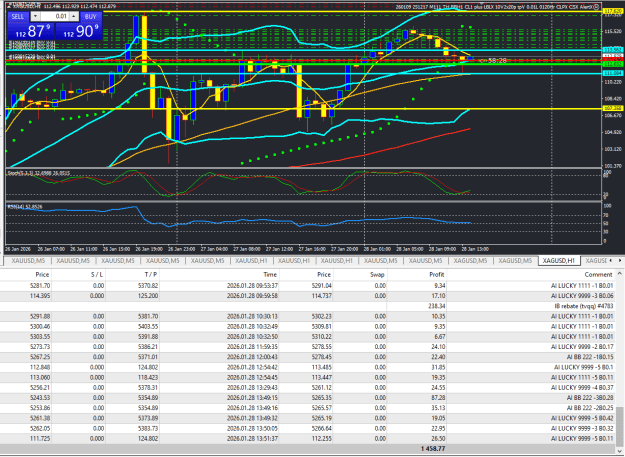Screen dimensions: 625x457
Task: Select the AI LUCKY 9999 -5 B0.42 comment
Action: point(582,418)
